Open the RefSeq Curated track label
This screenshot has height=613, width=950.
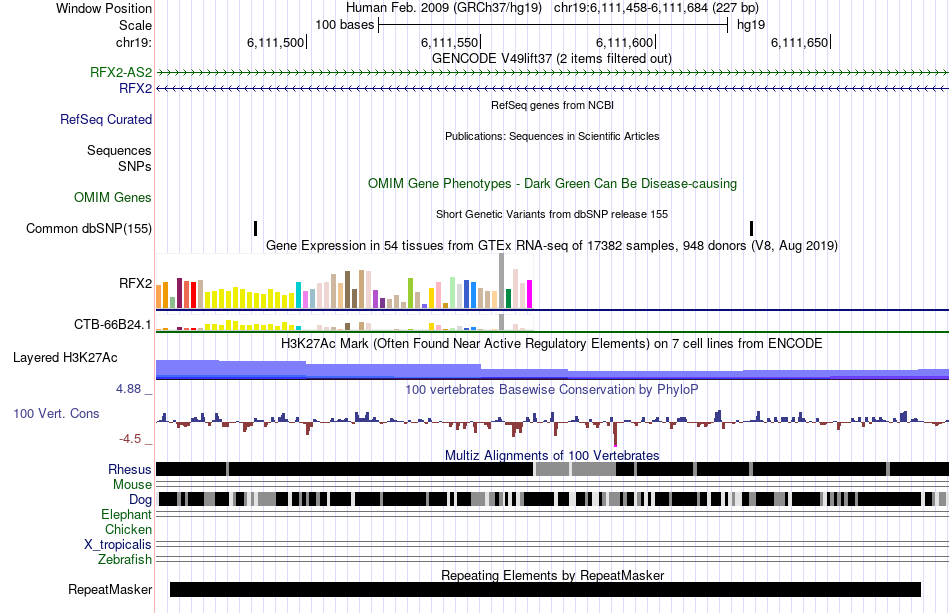coord(105,119)
